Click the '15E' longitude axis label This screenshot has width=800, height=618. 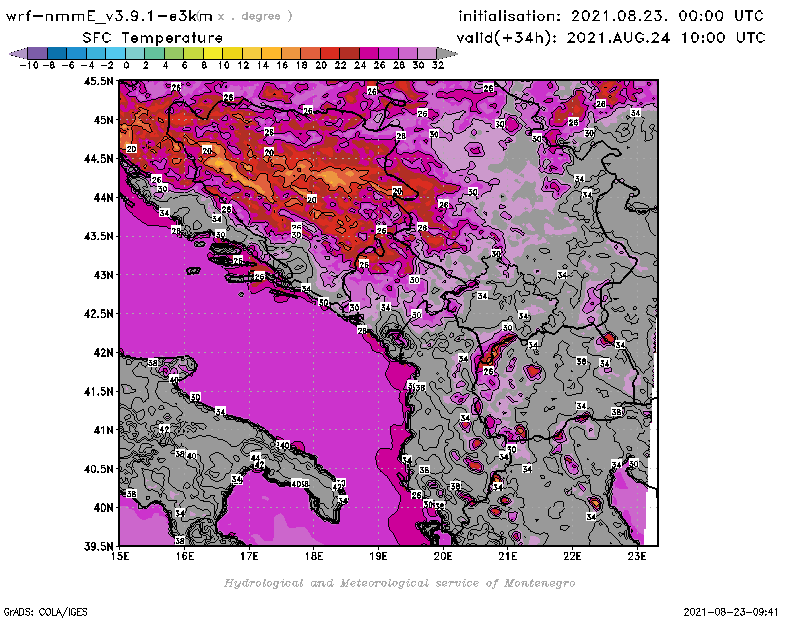(x=120, y=556)
